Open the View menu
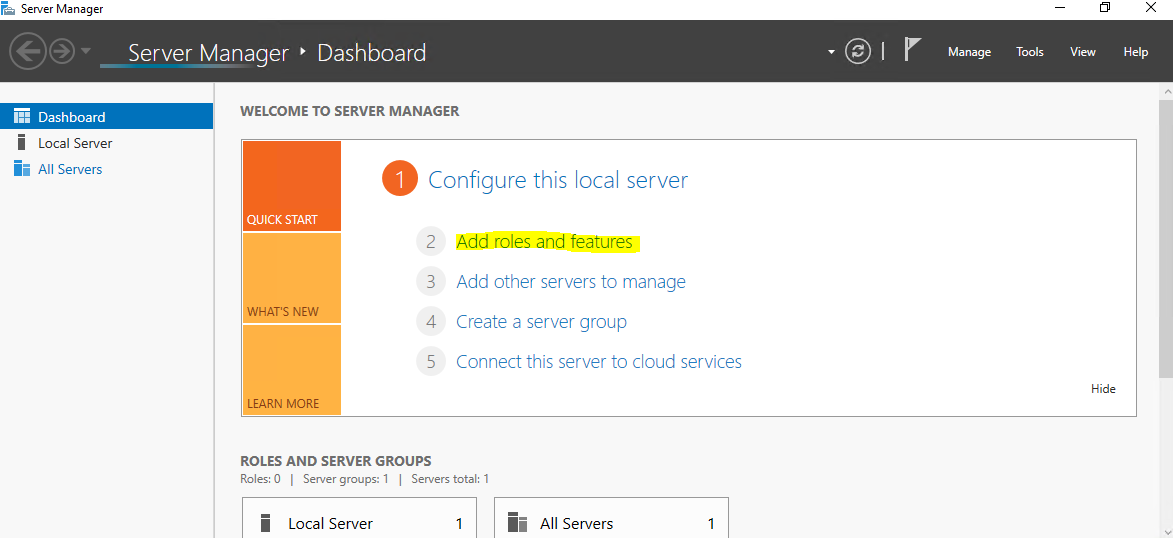This screenshot has height=538, width=1173. (1082, 52)
